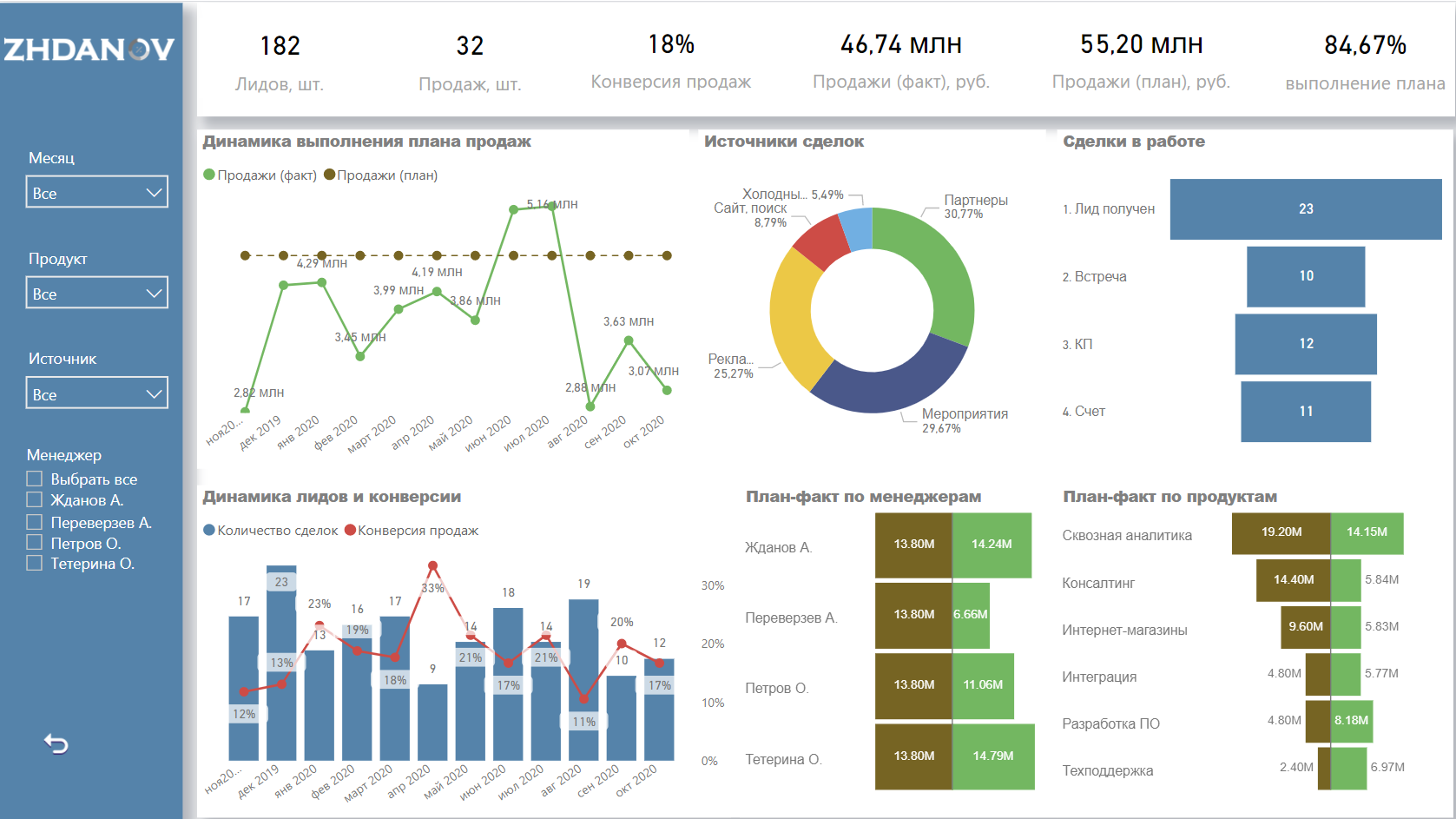The width and height of the screenshot is (1456, 819).
Task: Click Жданов А. fact bar 14.24M
Action: [x=992, y=545]
